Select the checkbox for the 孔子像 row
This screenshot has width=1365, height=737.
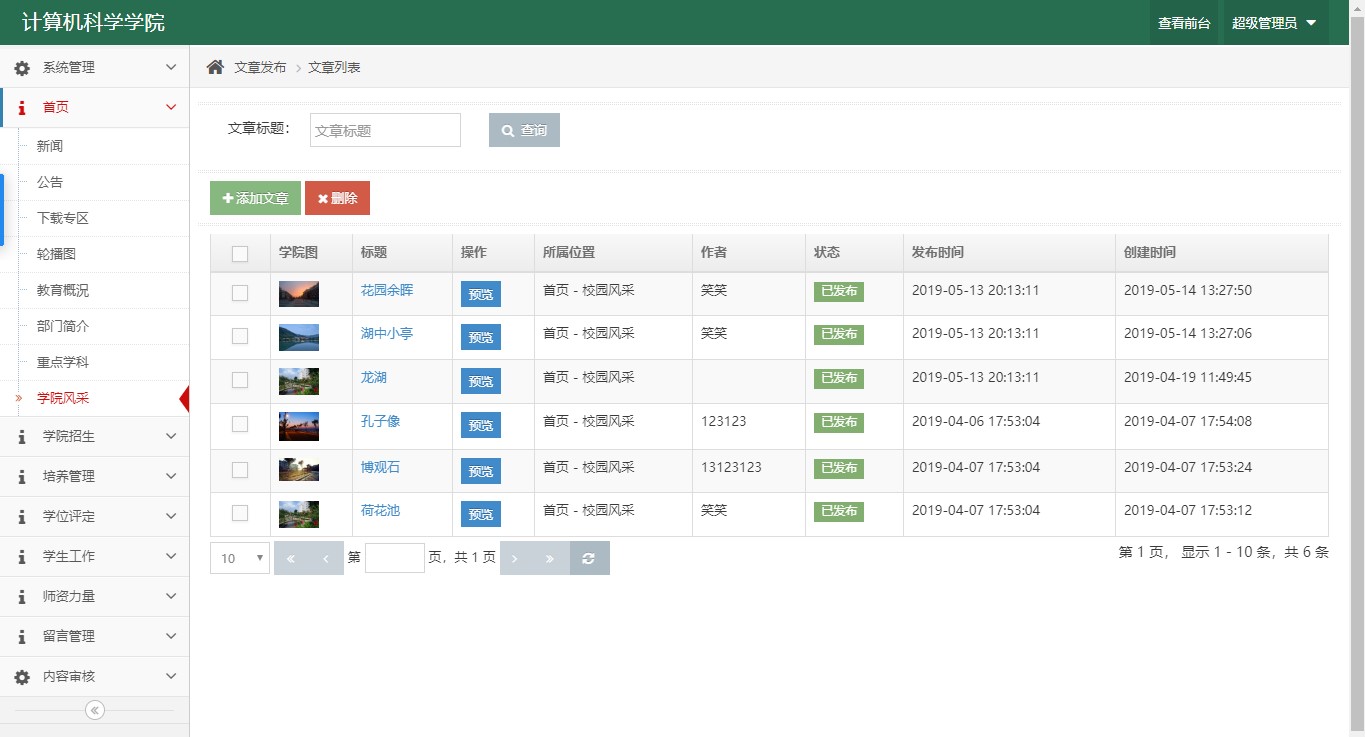tap(240, 424)
